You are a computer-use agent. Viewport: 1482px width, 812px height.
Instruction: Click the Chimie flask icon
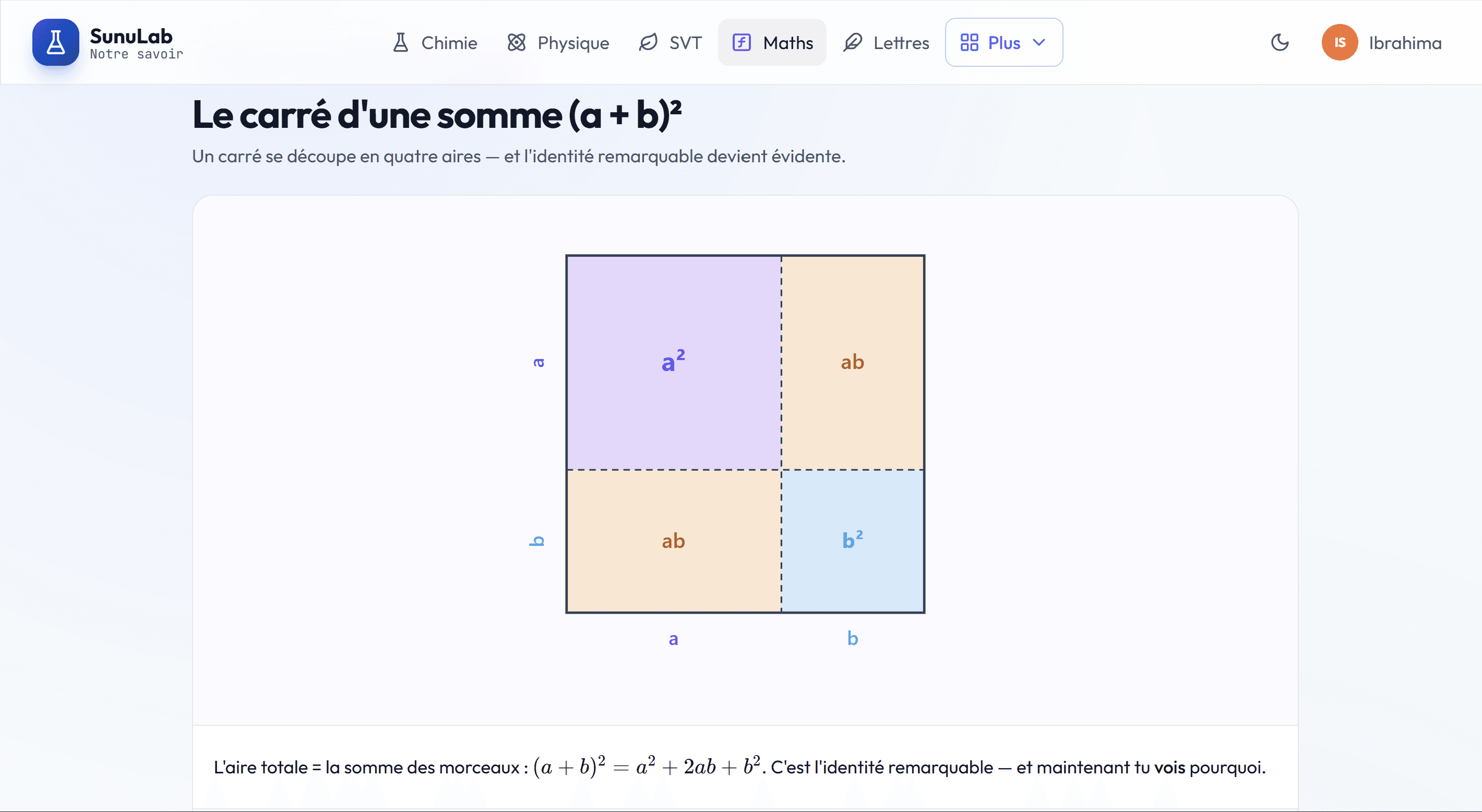click(400, 43)
